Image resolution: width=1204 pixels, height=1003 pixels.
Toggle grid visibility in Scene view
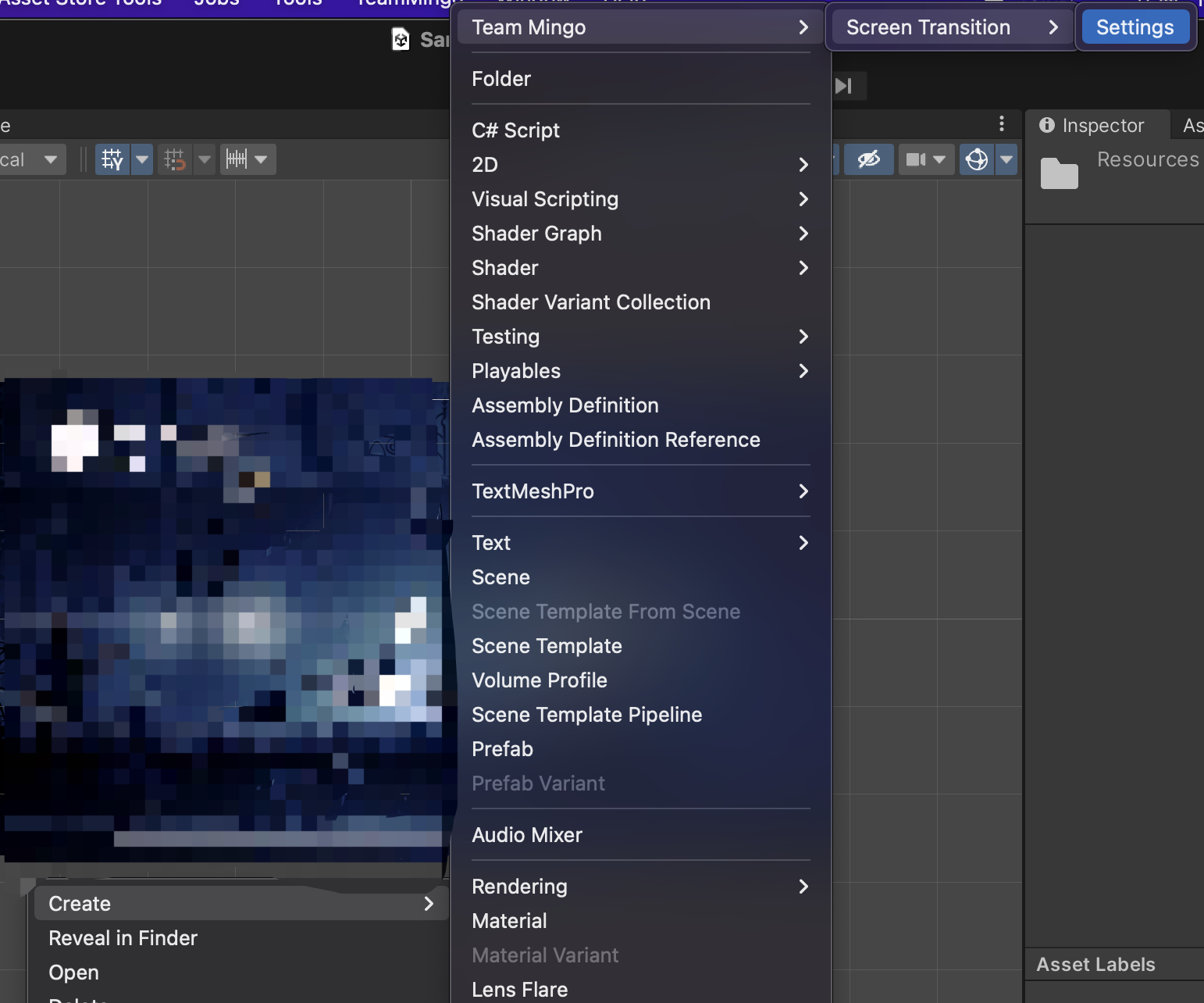click(112, 159)
